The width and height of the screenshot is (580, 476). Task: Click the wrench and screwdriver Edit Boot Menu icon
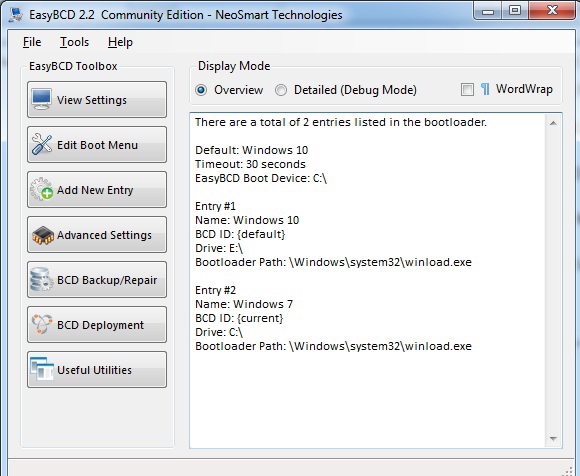pos(42,144)
